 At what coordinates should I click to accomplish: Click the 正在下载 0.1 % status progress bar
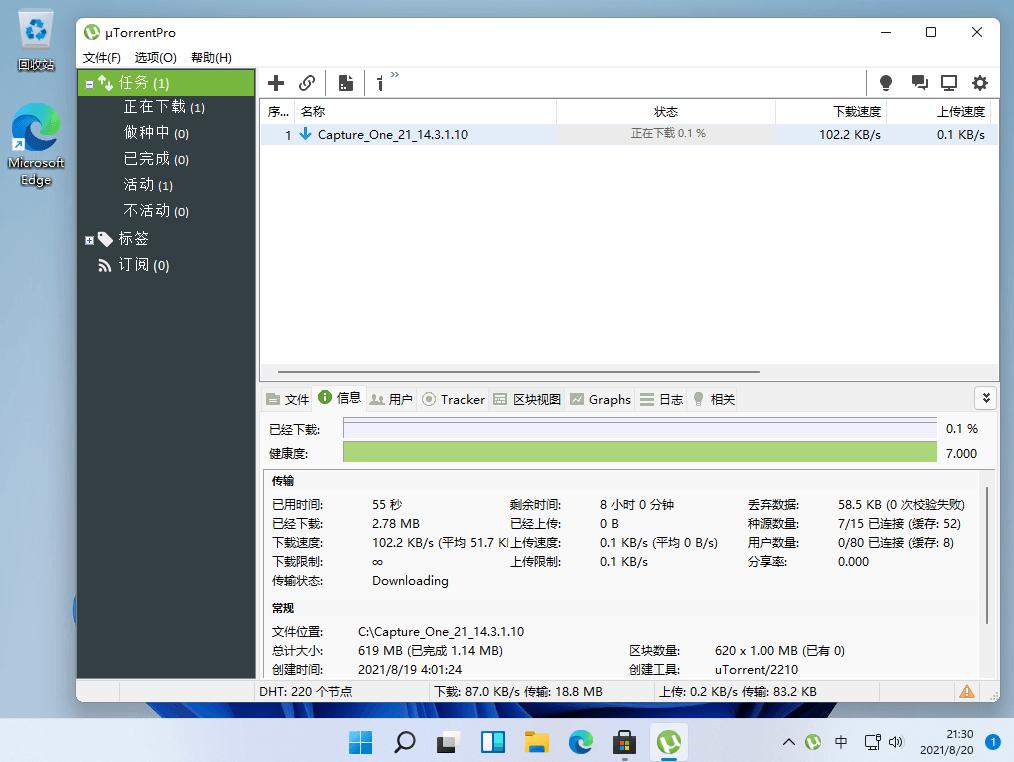666,134
